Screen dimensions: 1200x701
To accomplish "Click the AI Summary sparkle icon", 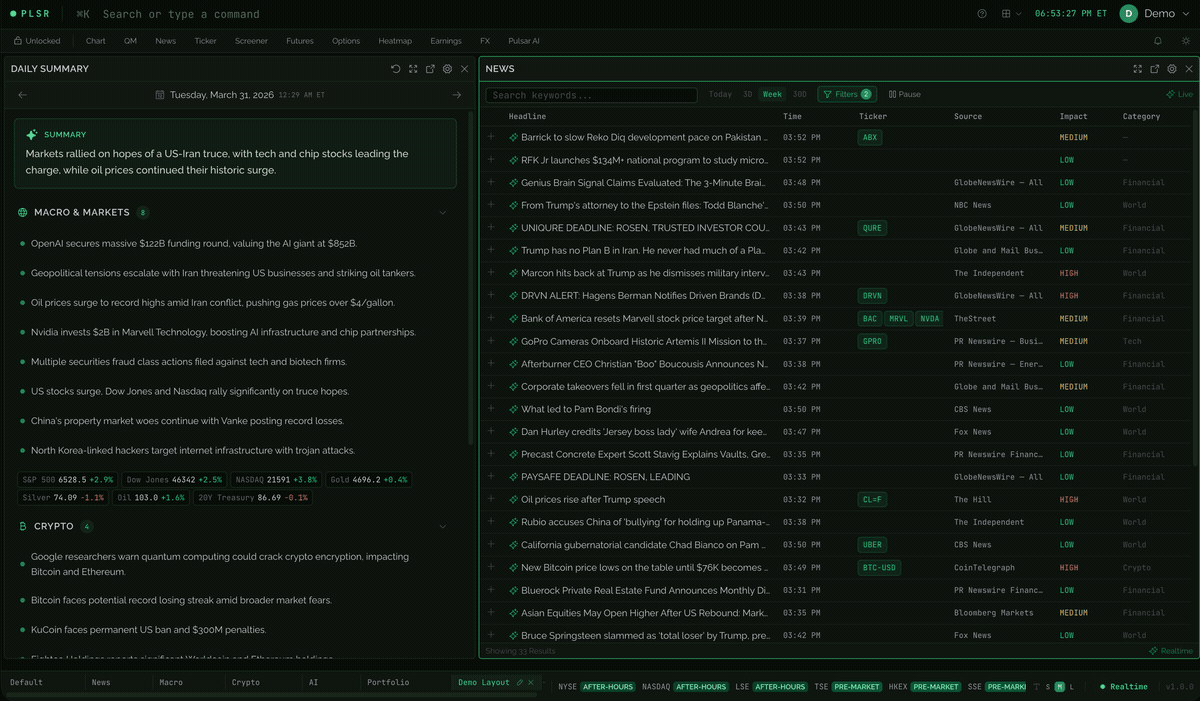I will [x=32, y=134].
